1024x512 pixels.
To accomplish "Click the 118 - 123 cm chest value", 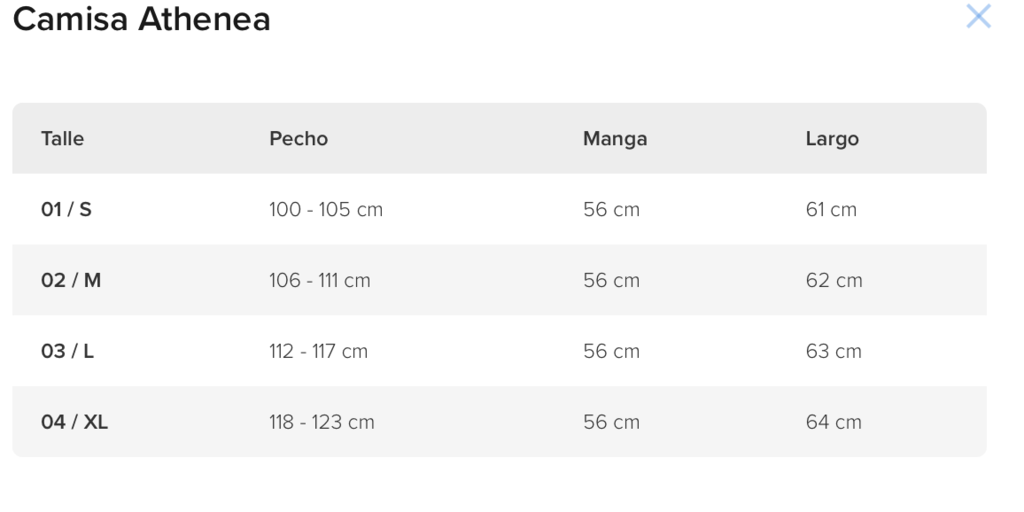I will [x=322, y=422].
